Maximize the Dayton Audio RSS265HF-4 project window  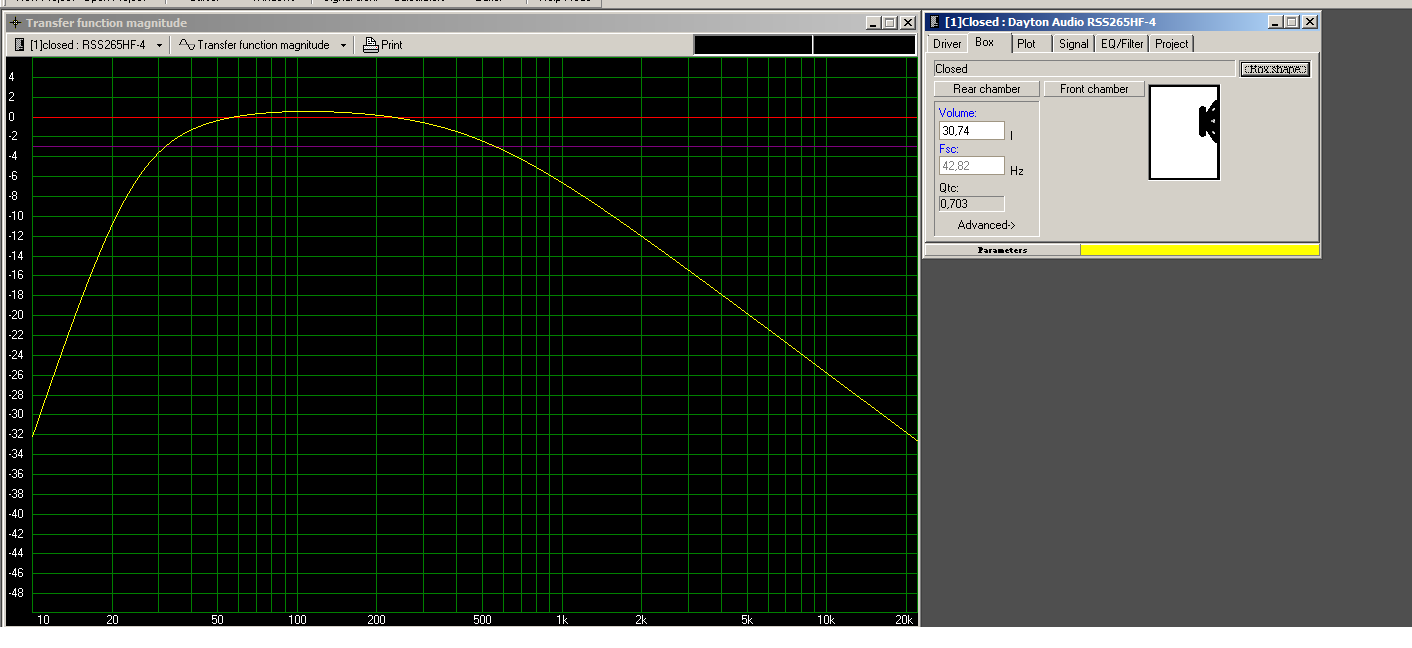(1291, 22)
